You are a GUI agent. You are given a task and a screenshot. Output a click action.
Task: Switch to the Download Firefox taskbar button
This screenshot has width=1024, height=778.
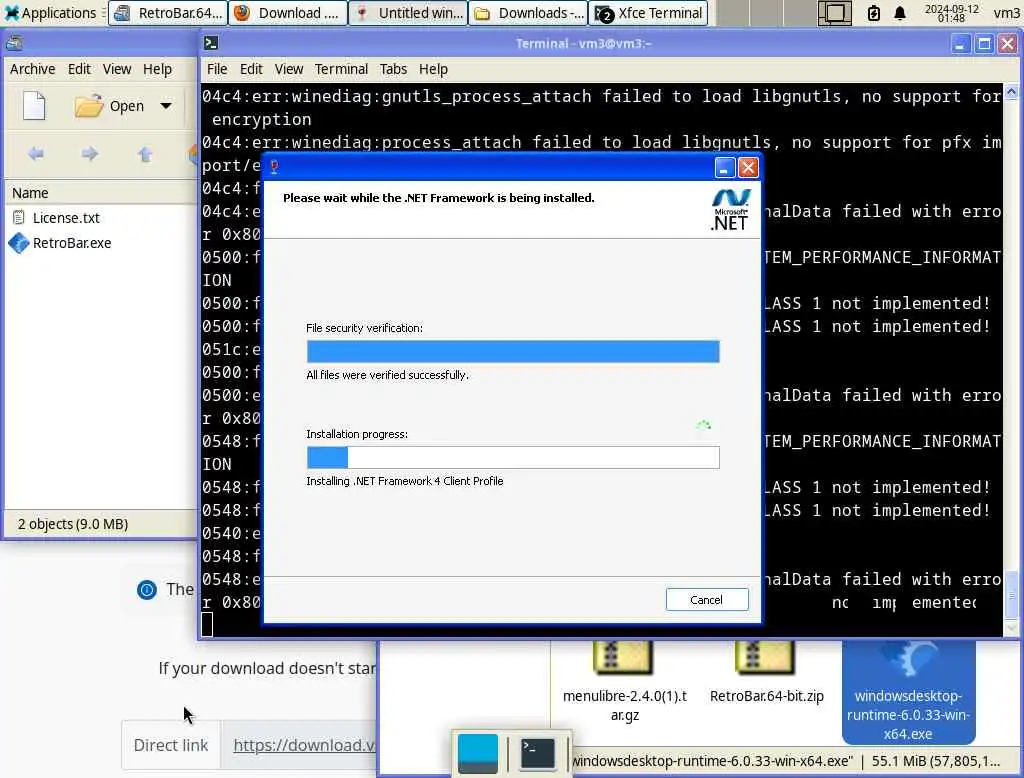tap(288, 12)
